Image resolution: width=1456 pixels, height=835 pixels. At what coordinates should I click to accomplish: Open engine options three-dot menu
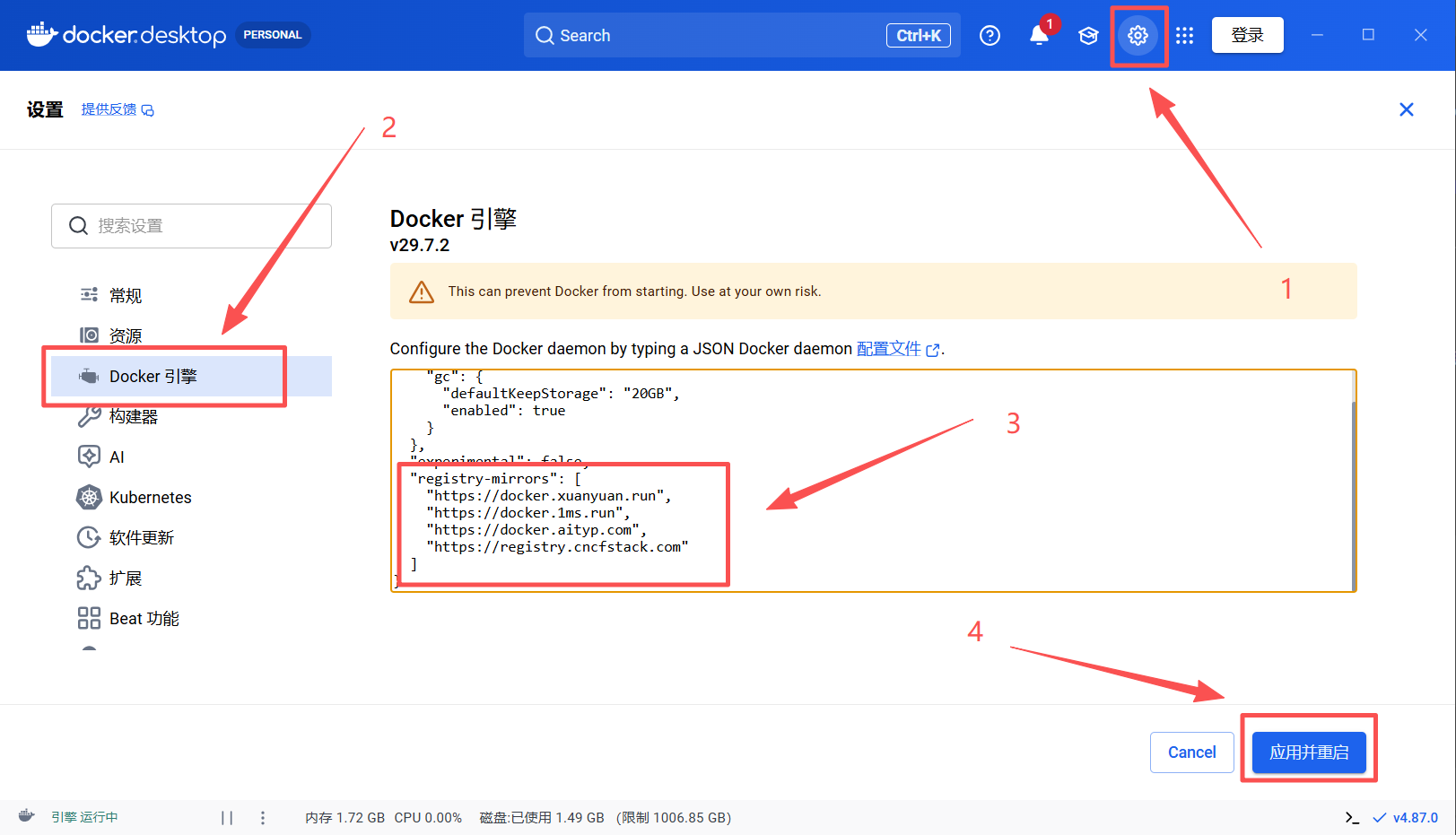coord(263,818)
